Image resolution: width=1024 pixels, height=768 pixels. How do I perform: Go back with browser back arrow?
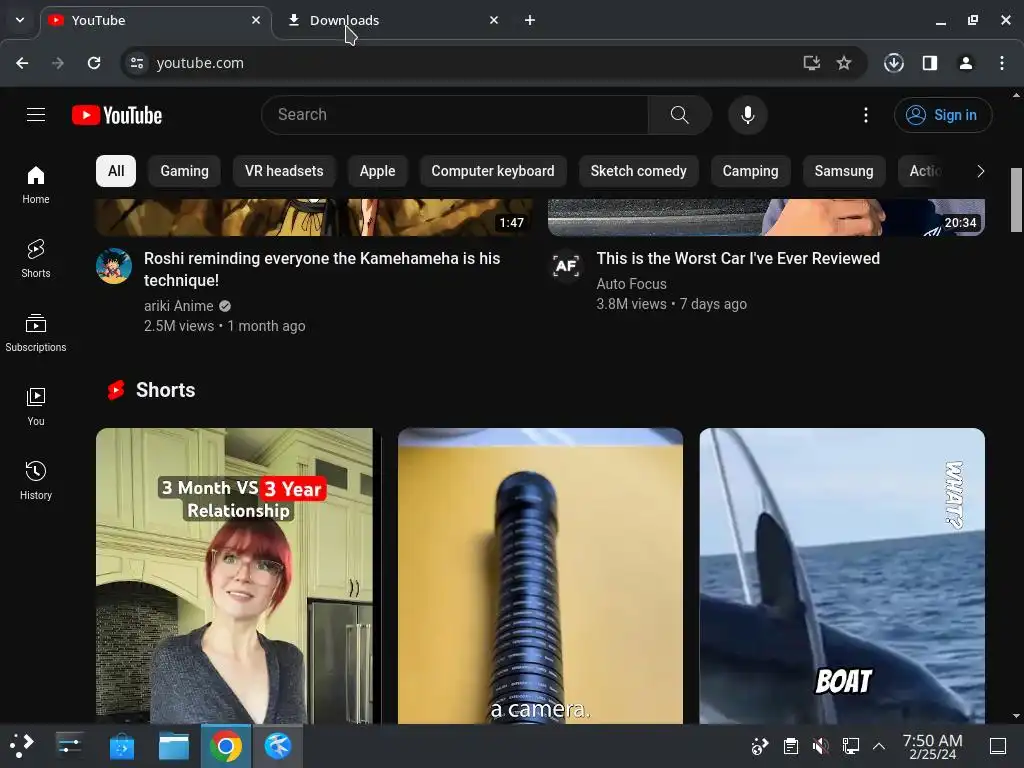(22, 63)
